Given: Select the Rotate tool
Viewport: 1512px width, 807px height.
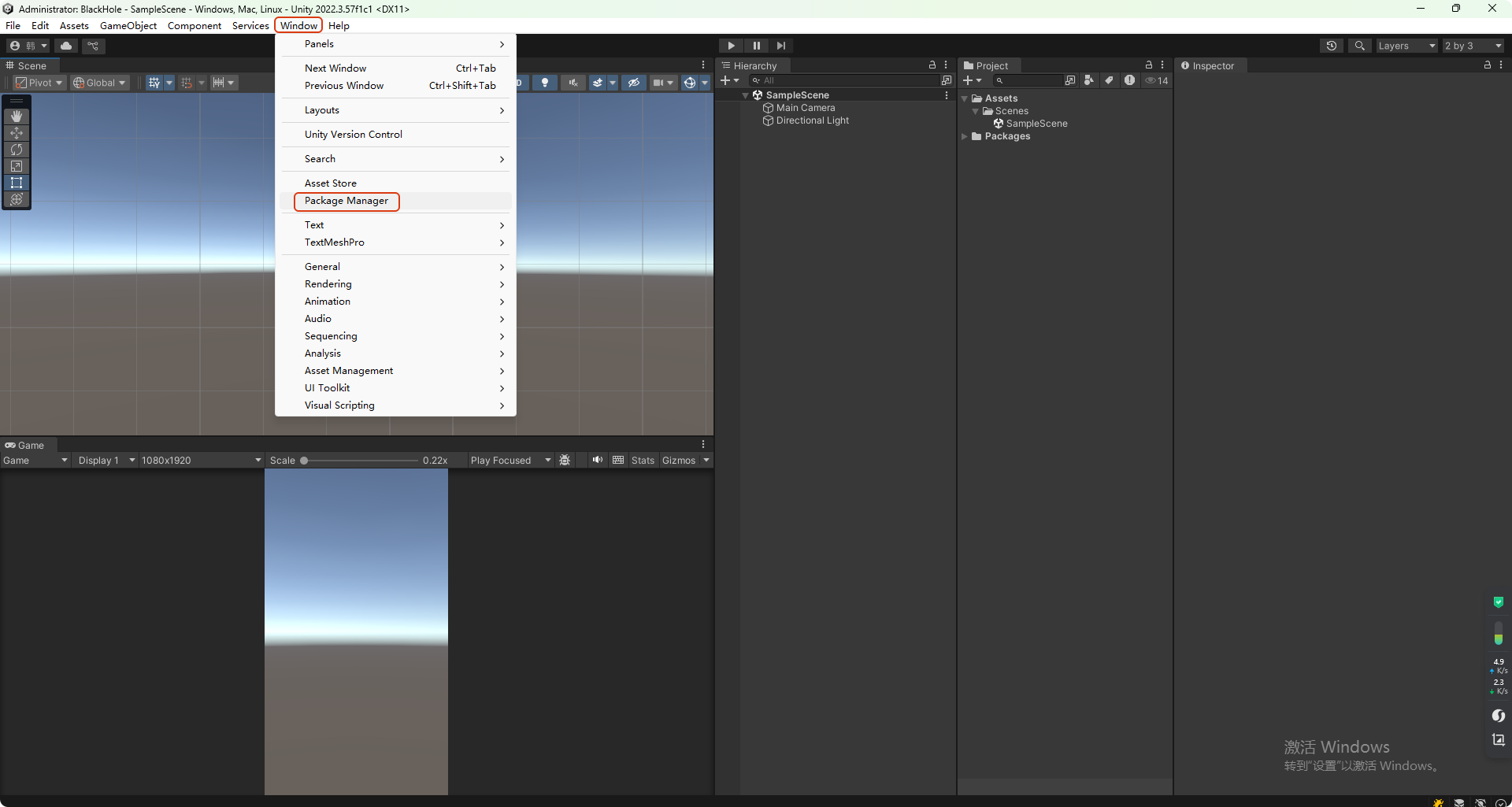Looking at the screenshot, I should (x=17, y=150).
